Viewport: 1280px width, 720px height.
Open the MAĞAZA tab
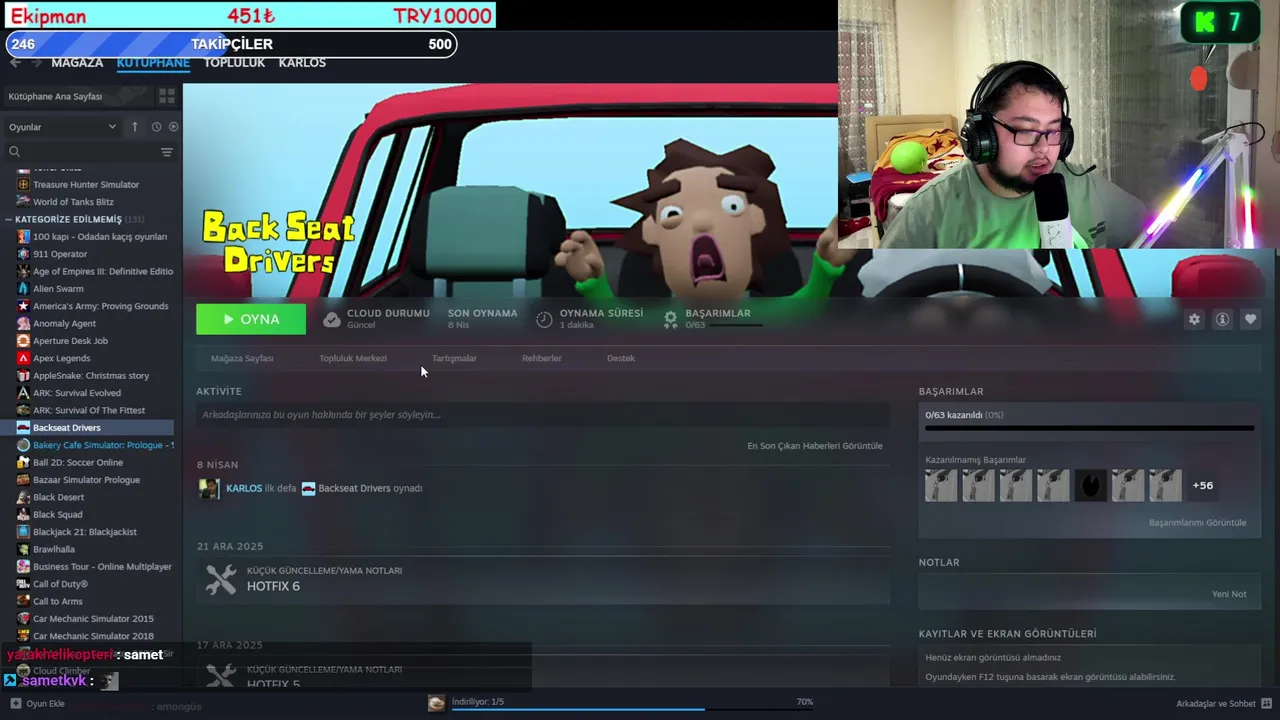coord(77,62)
